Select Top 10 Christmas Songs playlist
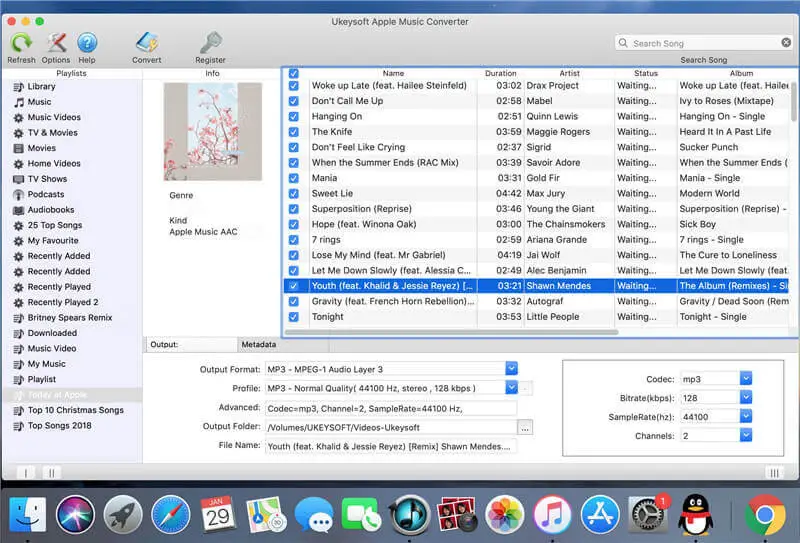Screen dimensions: 800x543 (76, 410)
